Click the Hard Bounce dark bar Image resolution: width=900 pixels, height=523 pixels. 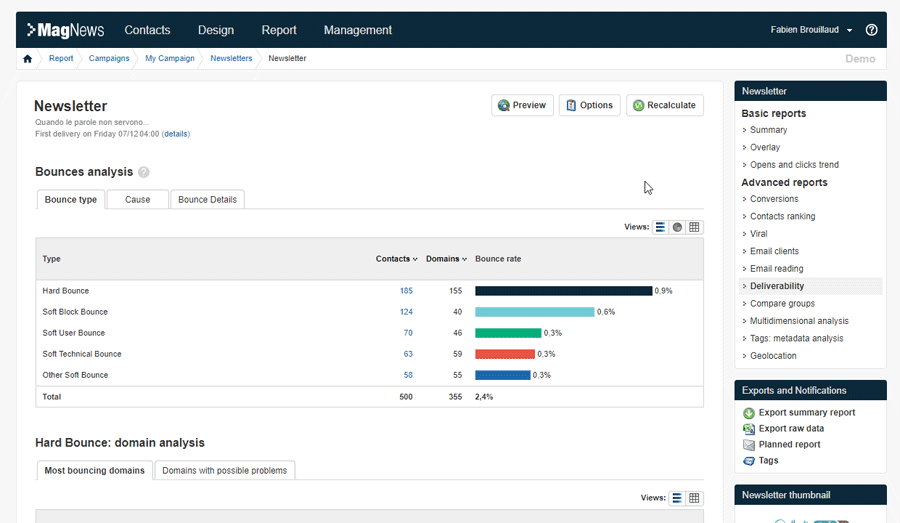click(563, 291)
